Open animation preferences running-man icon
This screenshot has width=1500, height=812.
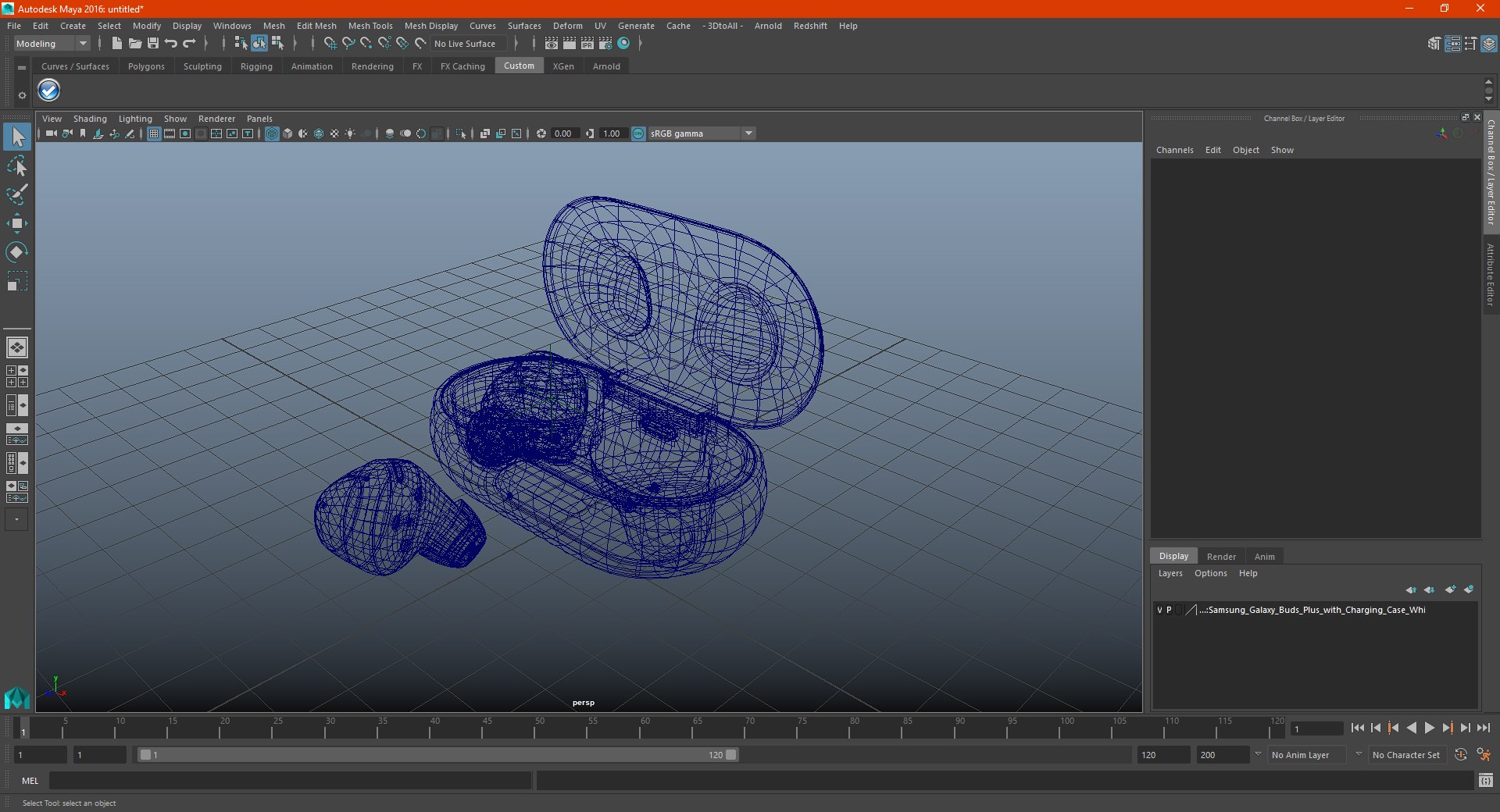click(x=1484, y=755)
